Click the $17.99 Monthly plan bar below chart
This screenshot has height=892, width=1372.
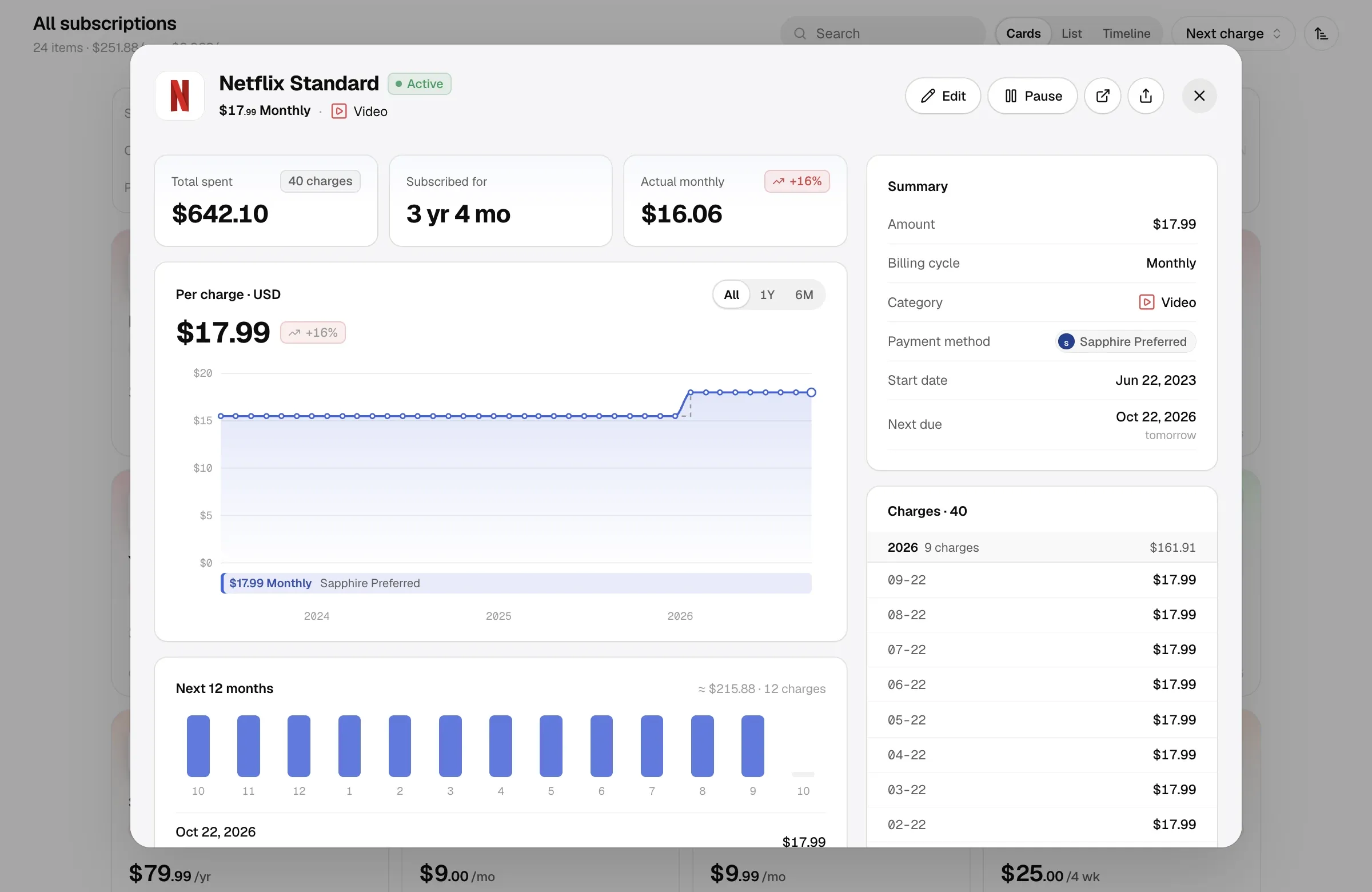click(x=516, y=583)
